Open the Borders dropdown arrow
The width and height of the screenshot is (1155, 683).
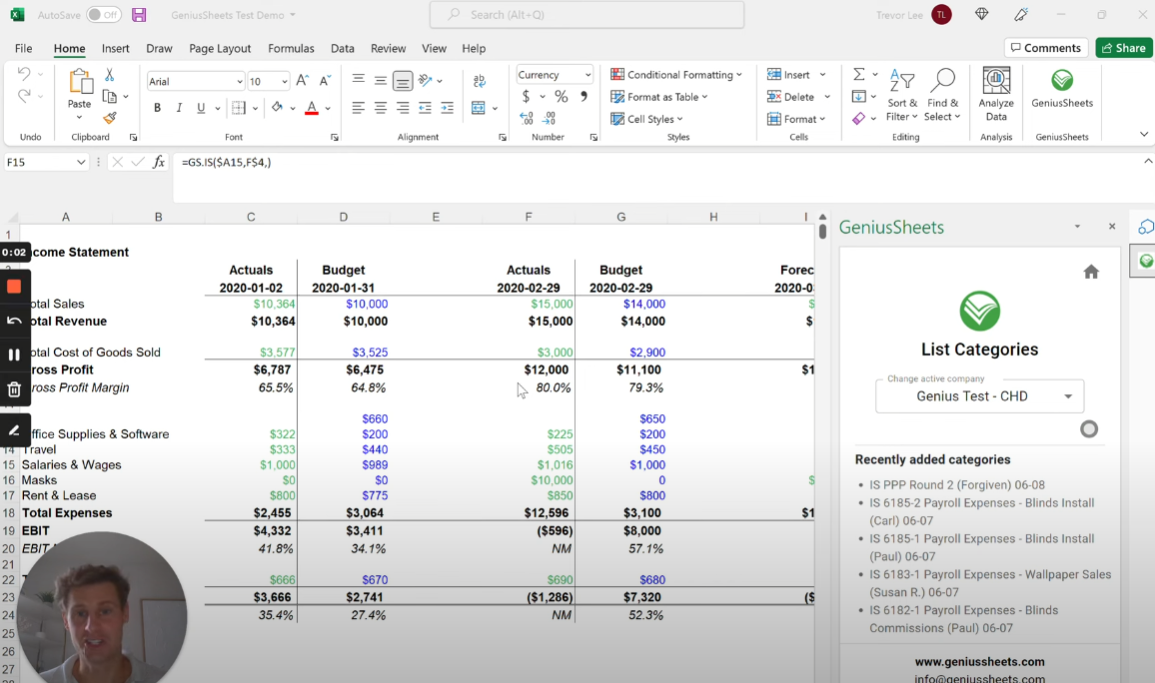click(255, 108)
